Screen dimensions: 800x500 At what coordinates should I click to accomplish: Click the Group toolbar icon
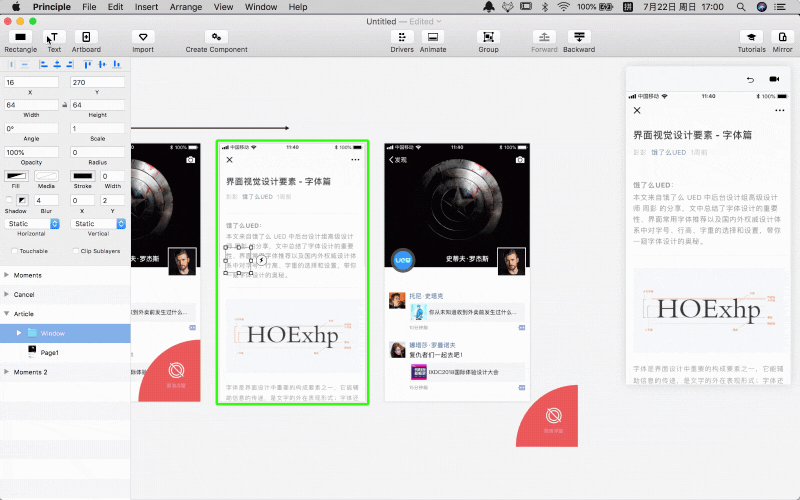pos(488,37)
